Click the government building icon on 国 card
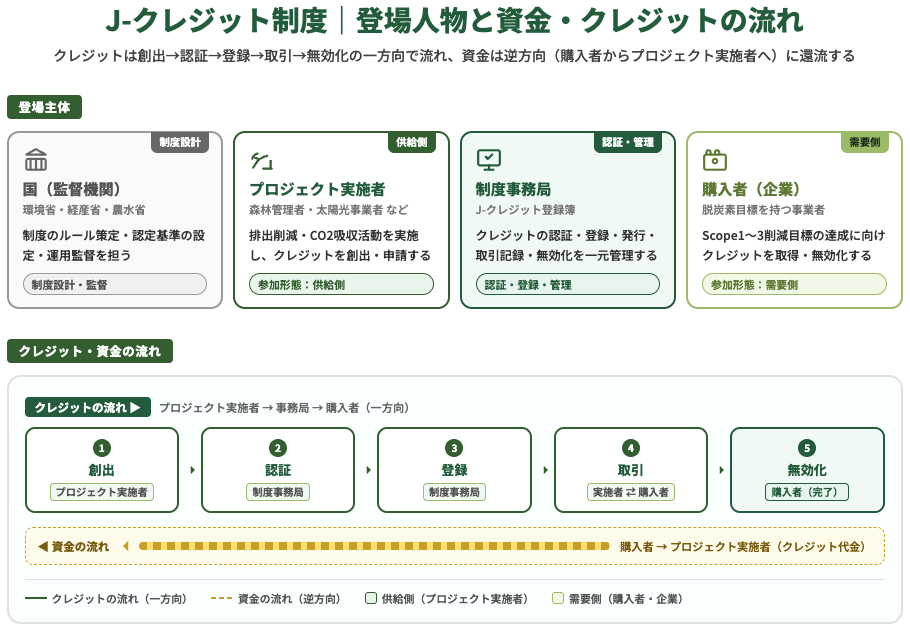 tap(36, 160)
